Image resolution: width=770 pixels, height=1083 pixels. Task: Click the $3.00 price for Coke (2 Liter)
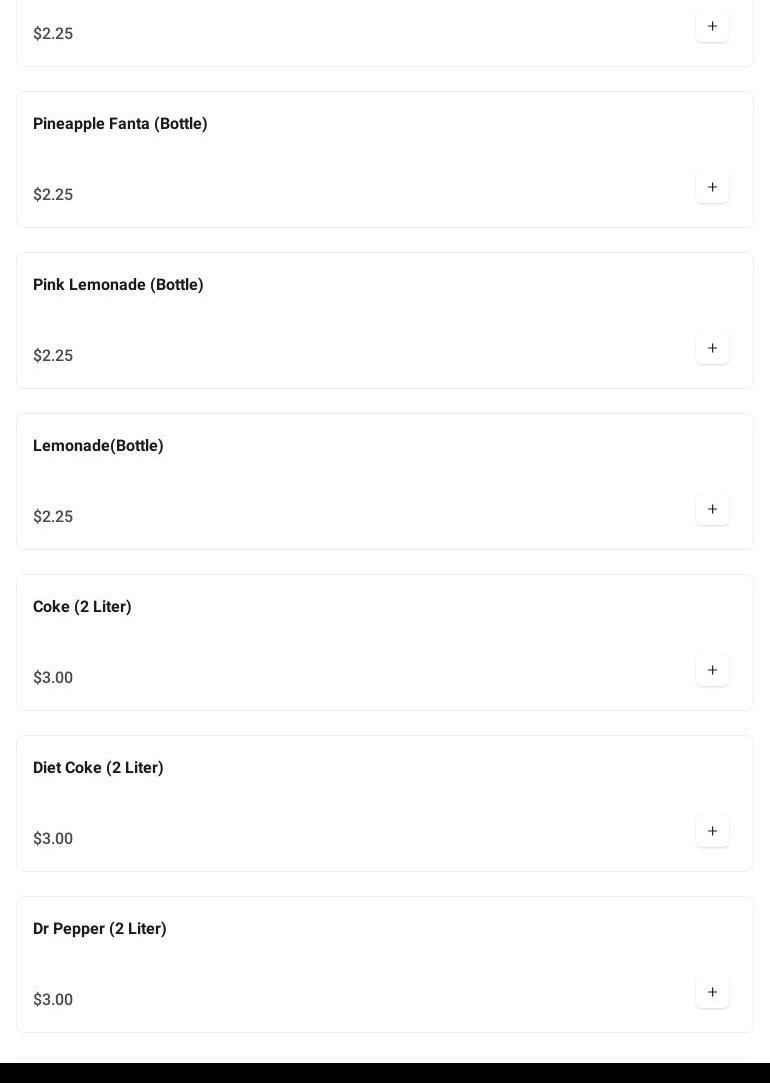[53, 678]
